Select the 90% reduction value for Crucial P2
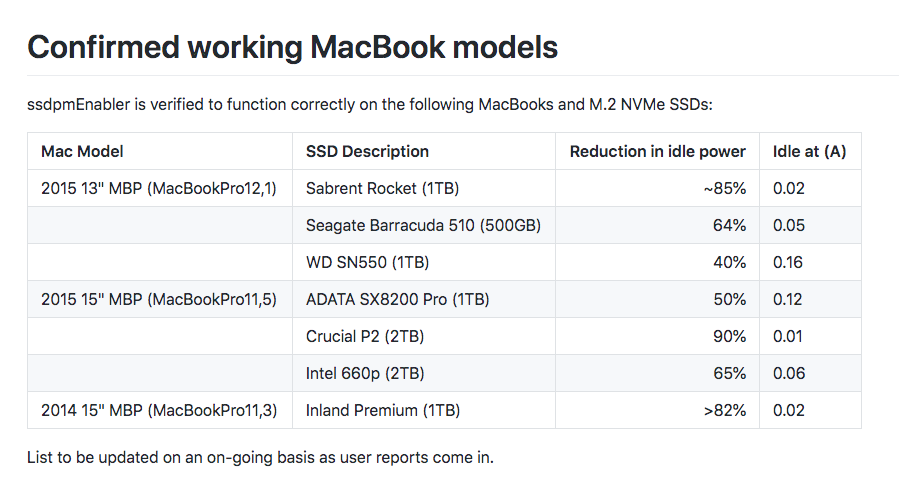The image size is (899, 500). point(729,336)
